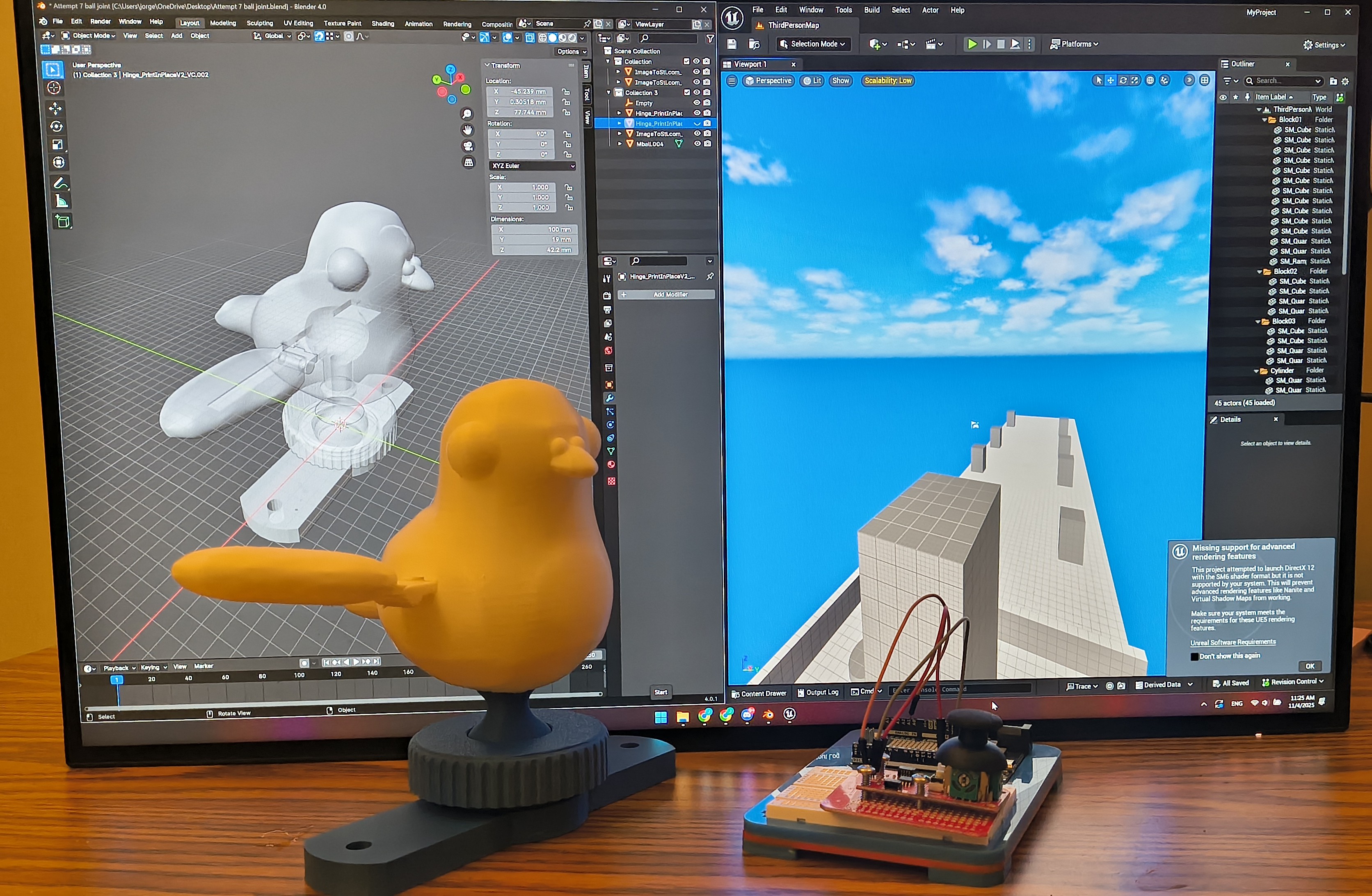The height and width of the screenshot is (896, 1372).
Task: Select the Add Cube tool in Blender
Action: coord(63,222)
